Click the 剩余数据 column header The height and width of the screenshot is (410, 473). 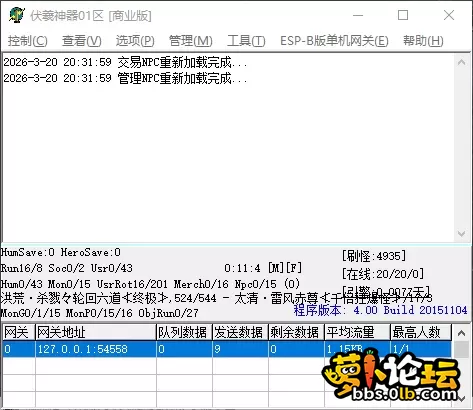coord(296,332)
